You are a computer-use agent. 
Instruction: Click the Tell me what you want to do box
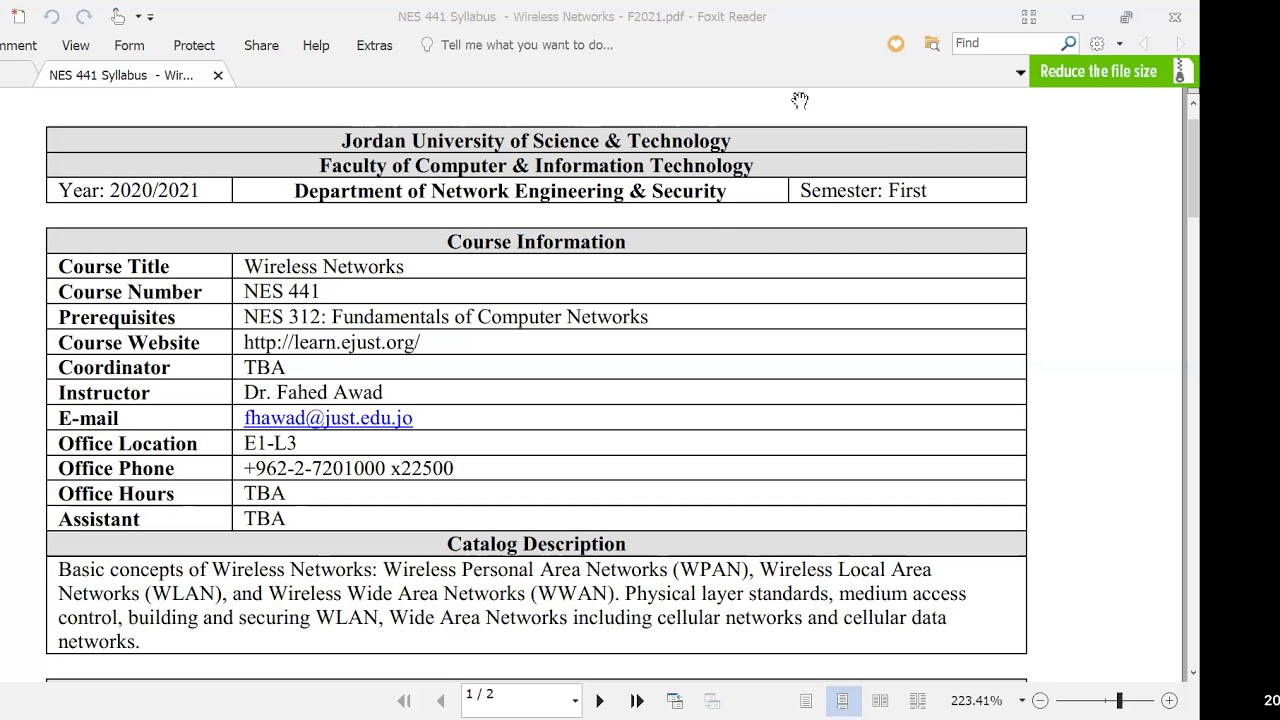[x=527, y=45]
